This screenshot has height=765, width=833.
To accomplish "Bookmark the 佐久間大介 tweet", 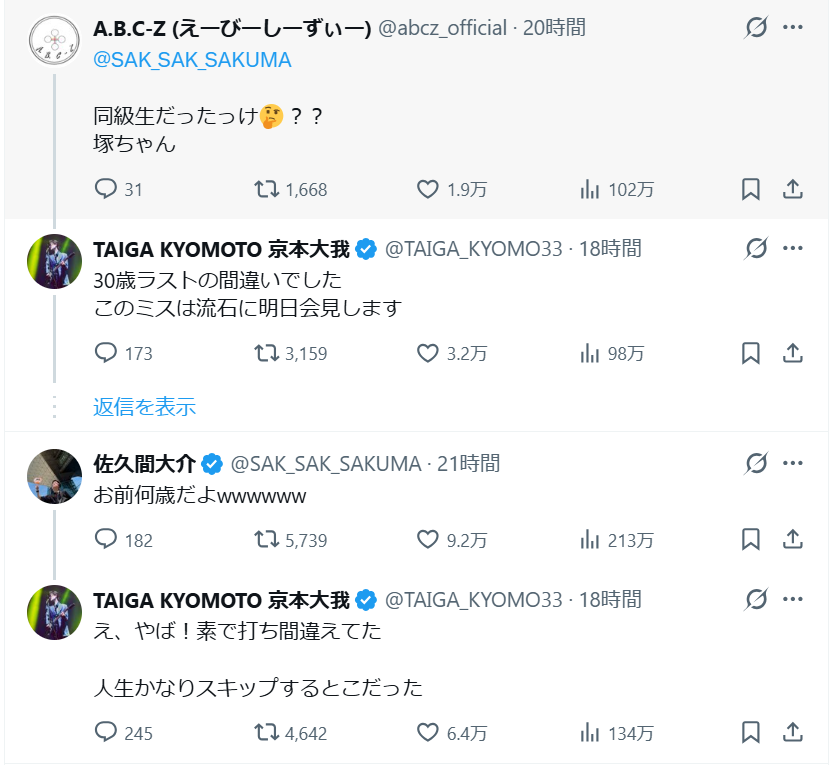I will point(751,540).
